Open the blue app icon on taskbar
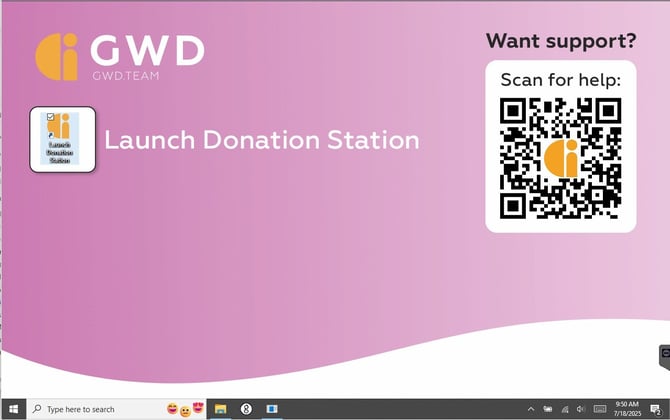 pos(272,409)
